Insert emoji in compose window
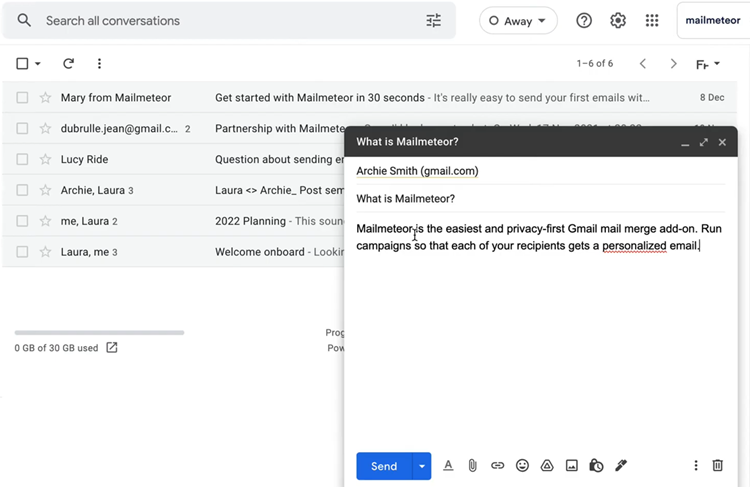 [x=522, y=465]
